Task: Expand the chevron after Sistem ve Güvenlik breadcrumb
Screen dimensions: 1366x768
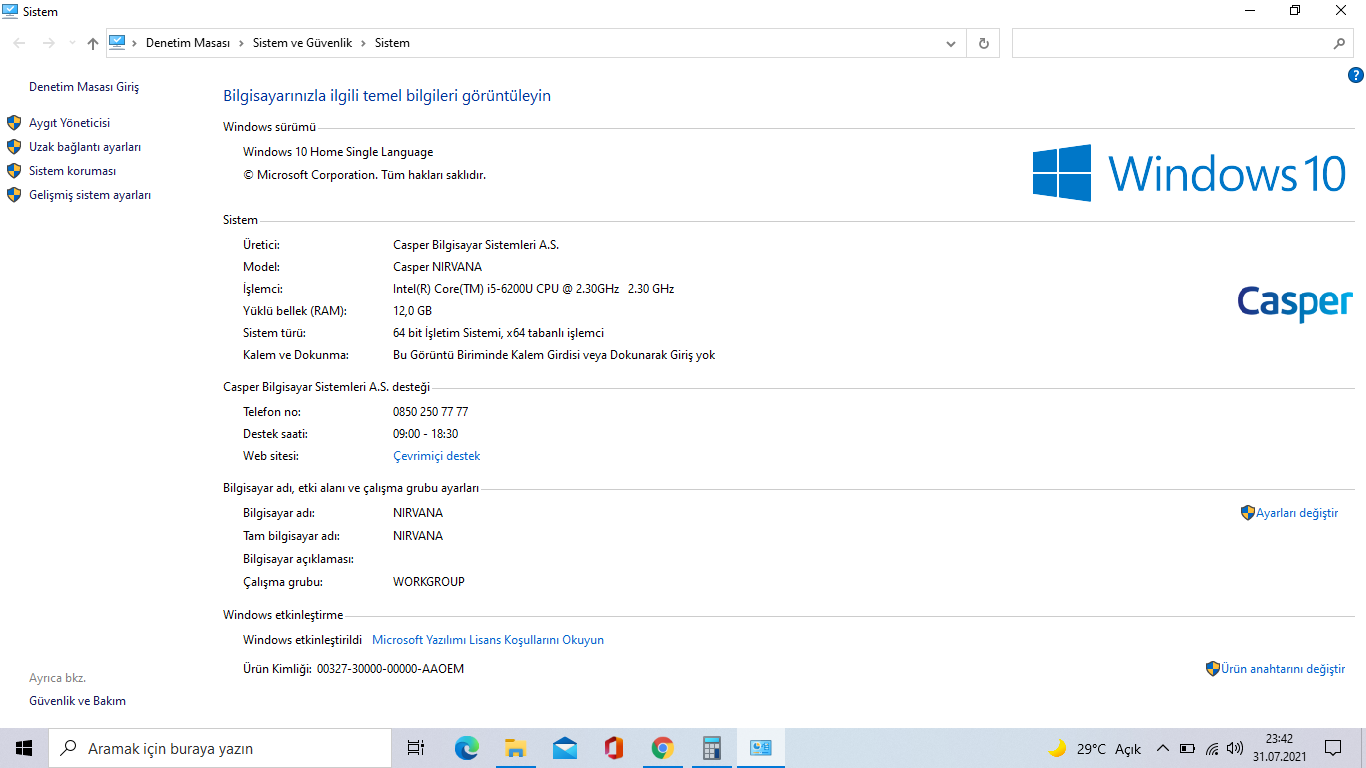Action: click(363, 43)
